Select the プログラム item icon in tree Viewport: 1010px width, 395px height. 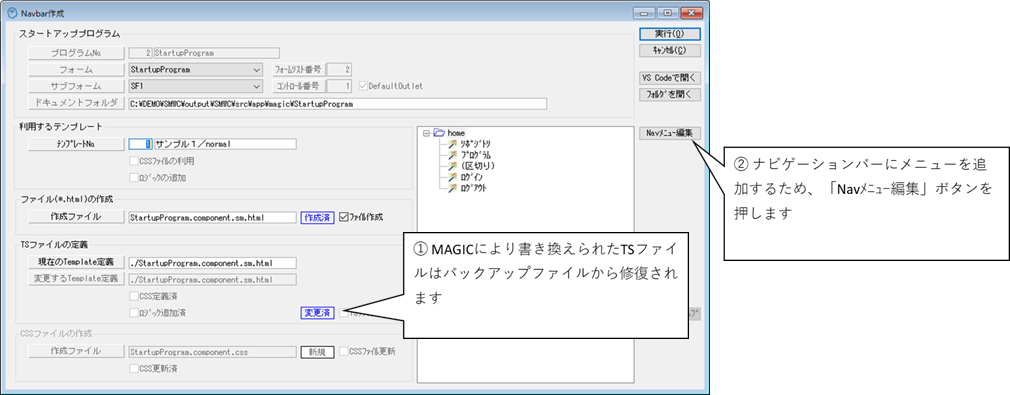click(x=452, y=155)
